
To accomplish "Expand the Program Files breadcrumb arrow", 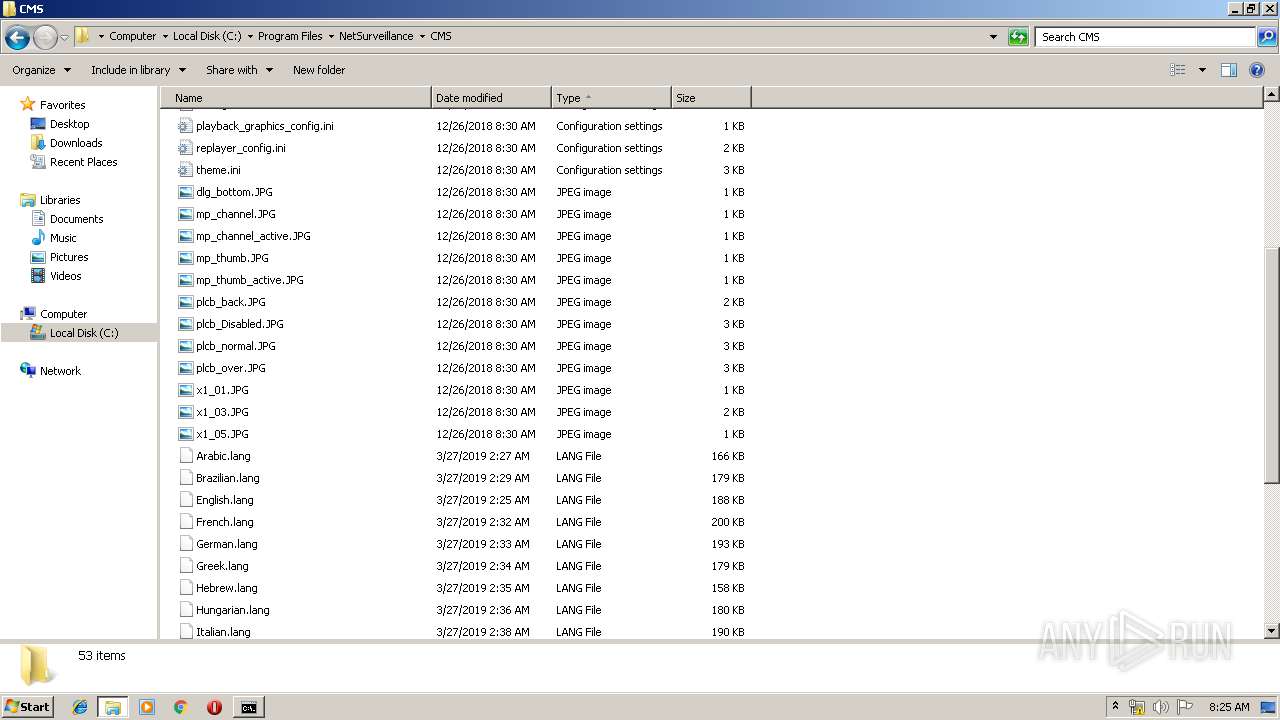I will click(331, 36).
